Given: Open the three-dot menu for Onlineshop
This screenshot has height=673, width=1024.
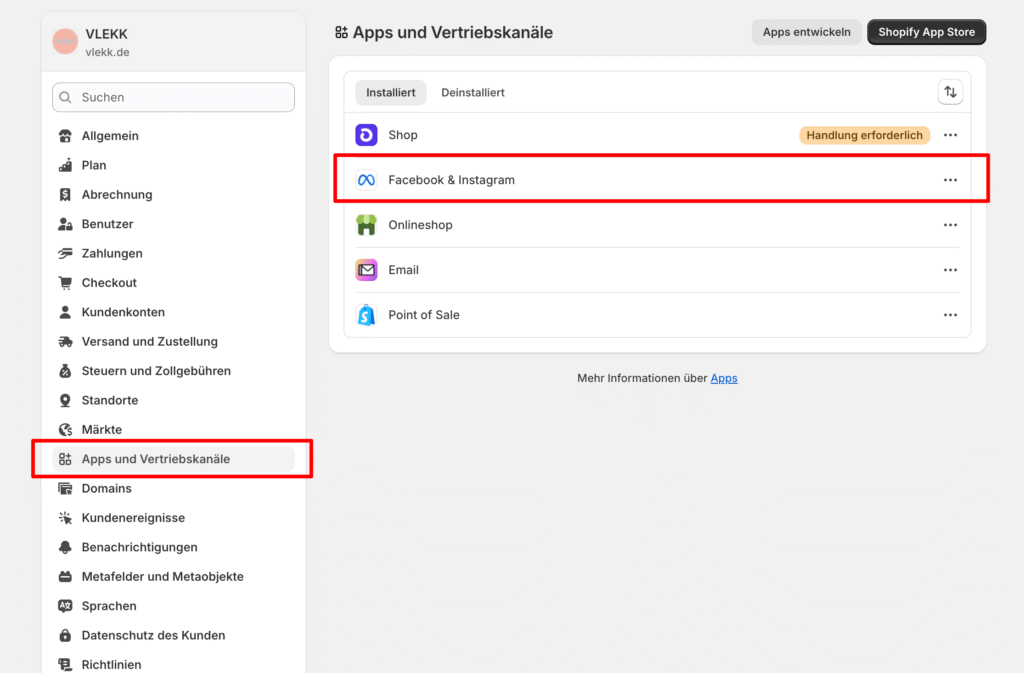Looking at the screenshot, I should point(950,225).
